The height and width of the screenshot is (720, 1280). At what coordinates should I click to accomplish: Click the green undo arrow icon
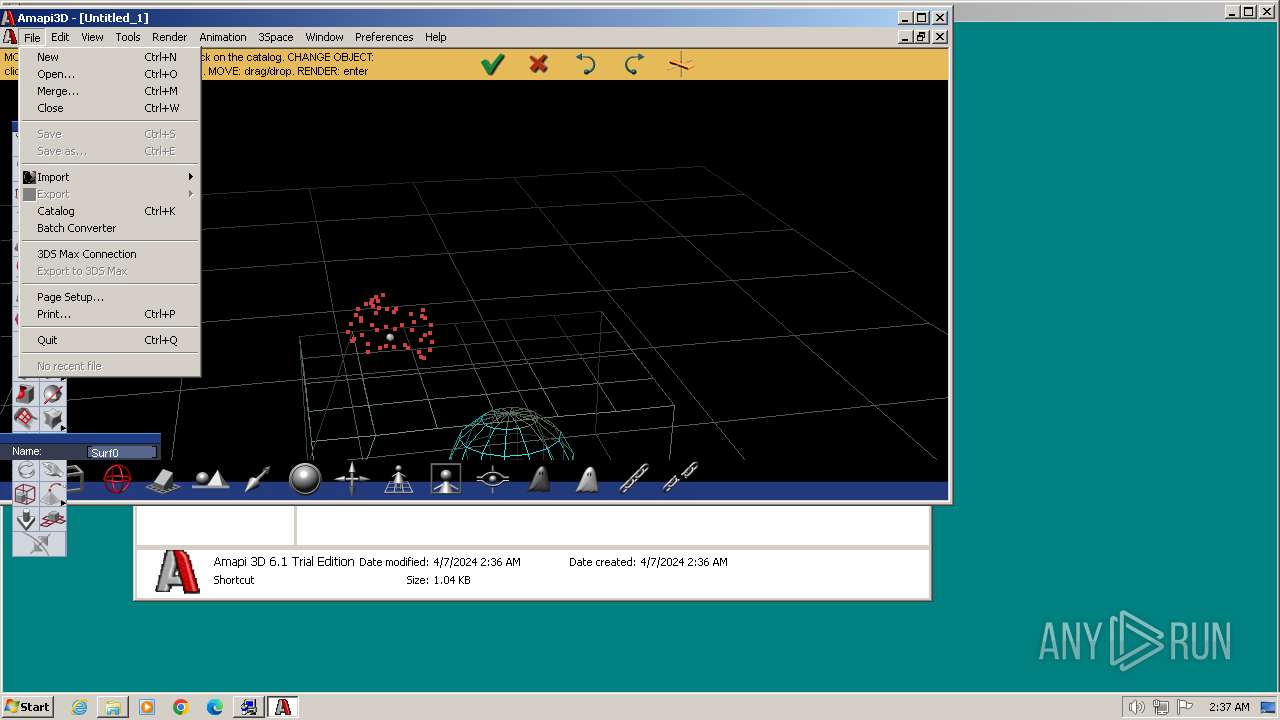tap(586, 65)
